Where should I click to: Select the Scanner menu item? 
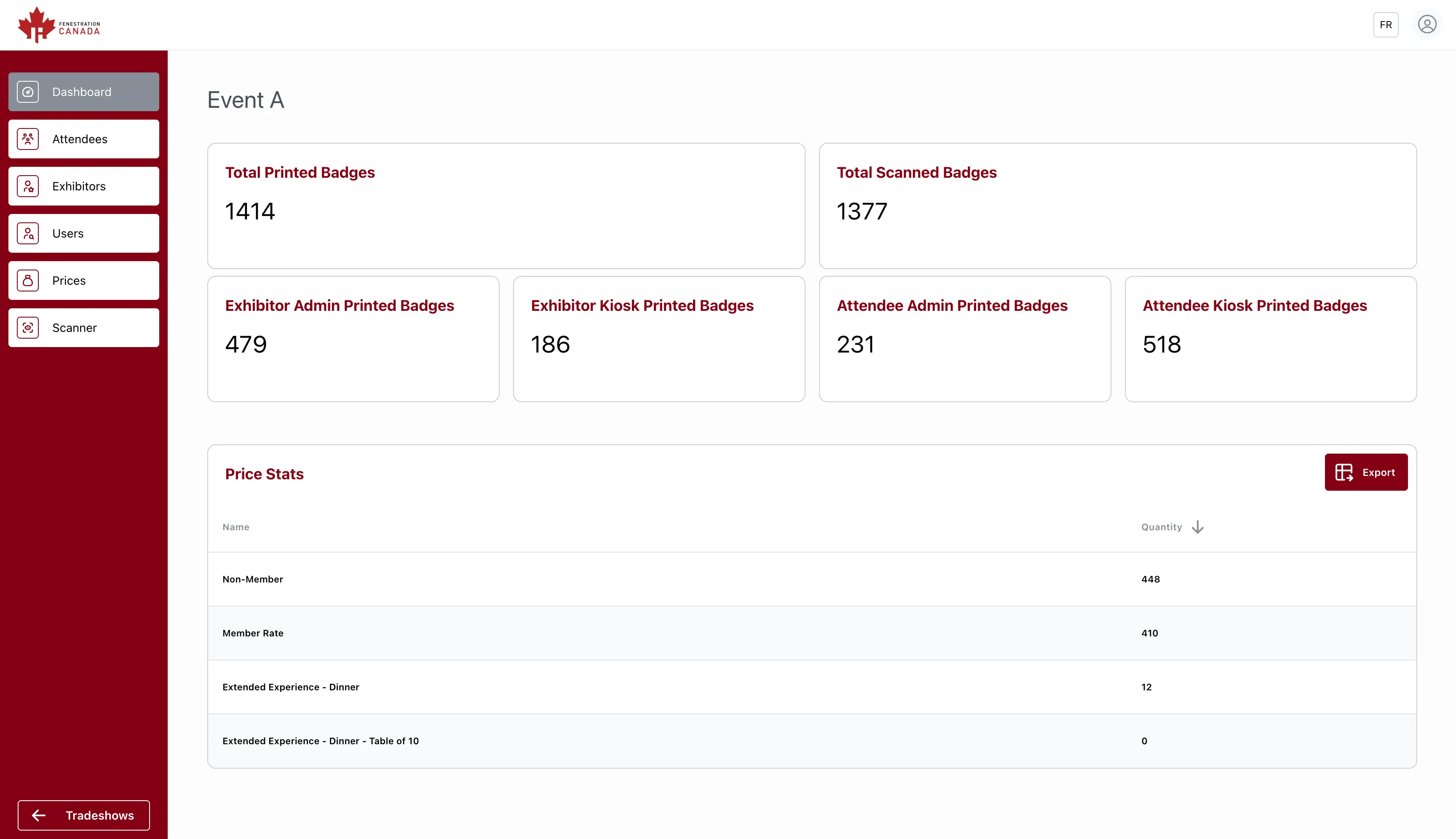tap(83, 328)
